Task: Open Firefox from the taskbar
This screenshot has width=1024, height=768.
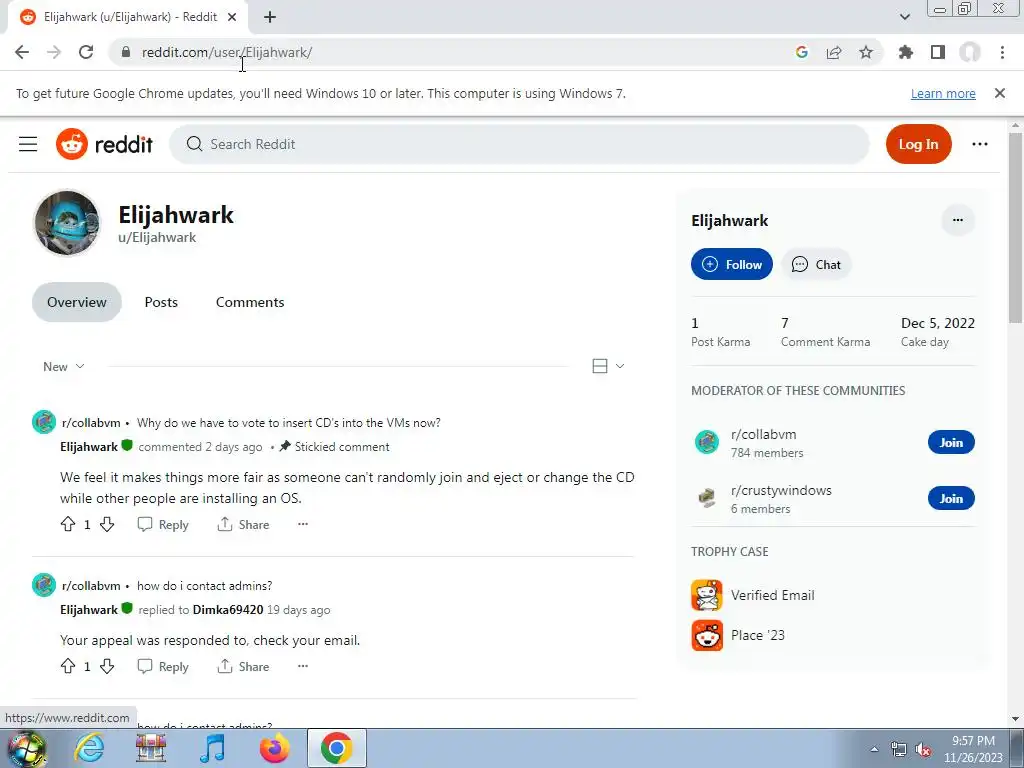Action: coord(274,748)
